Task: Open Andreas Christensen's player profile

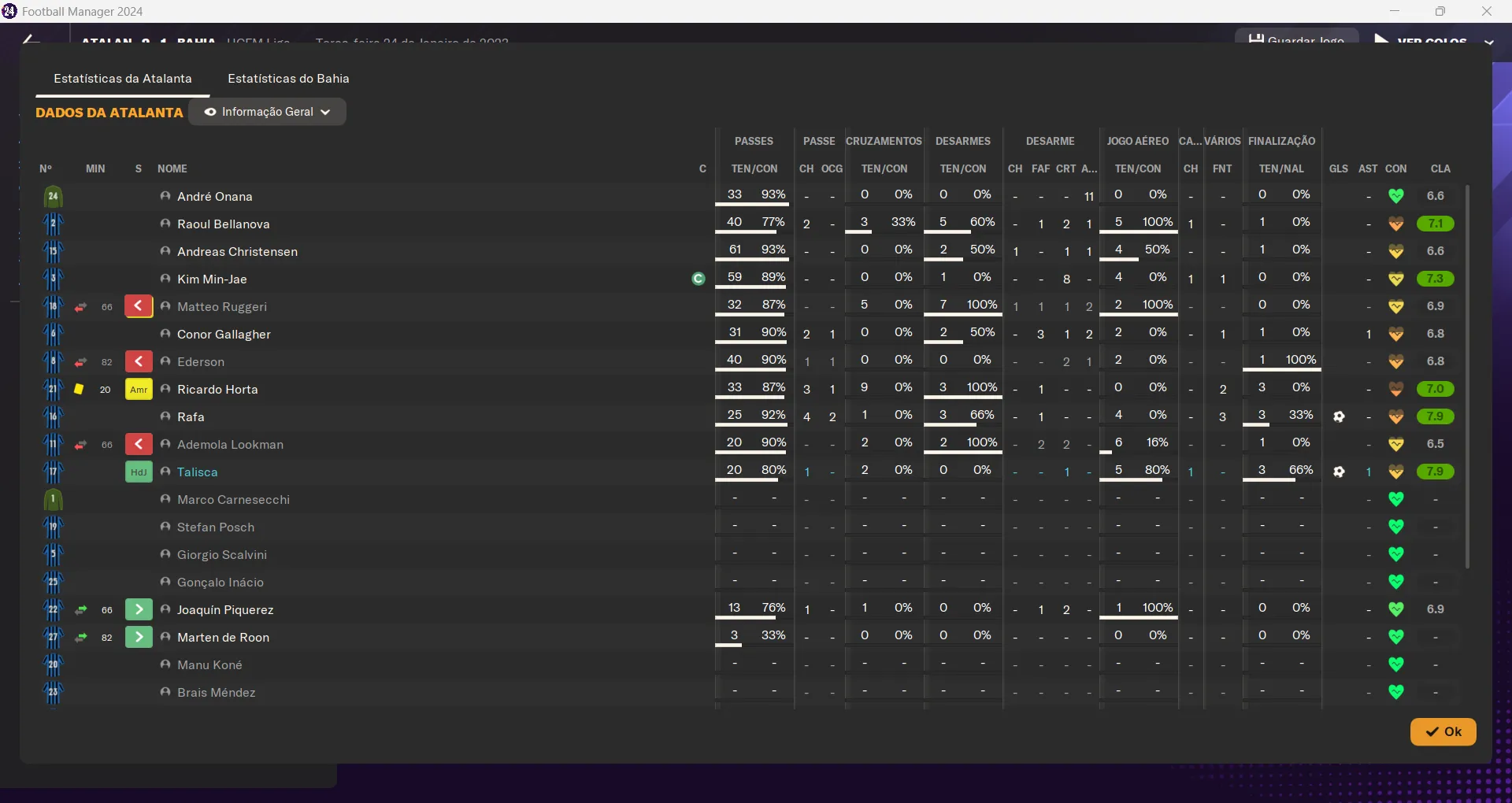Action: coord(237,251)
